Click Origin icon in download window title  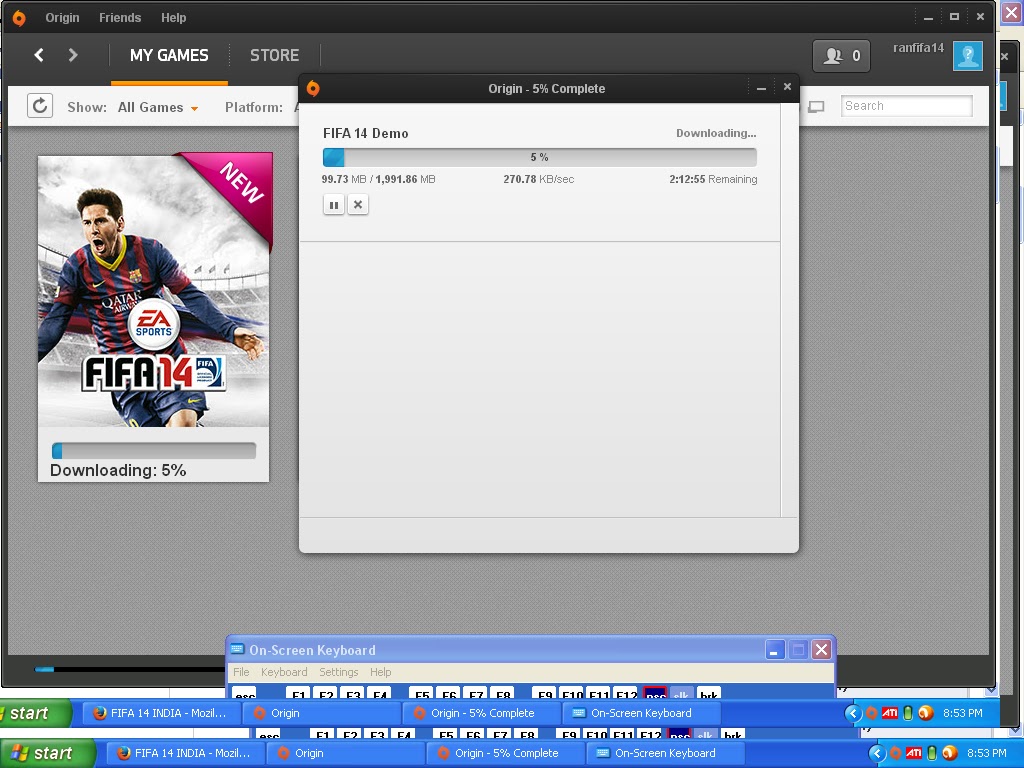tap(313, 88)
